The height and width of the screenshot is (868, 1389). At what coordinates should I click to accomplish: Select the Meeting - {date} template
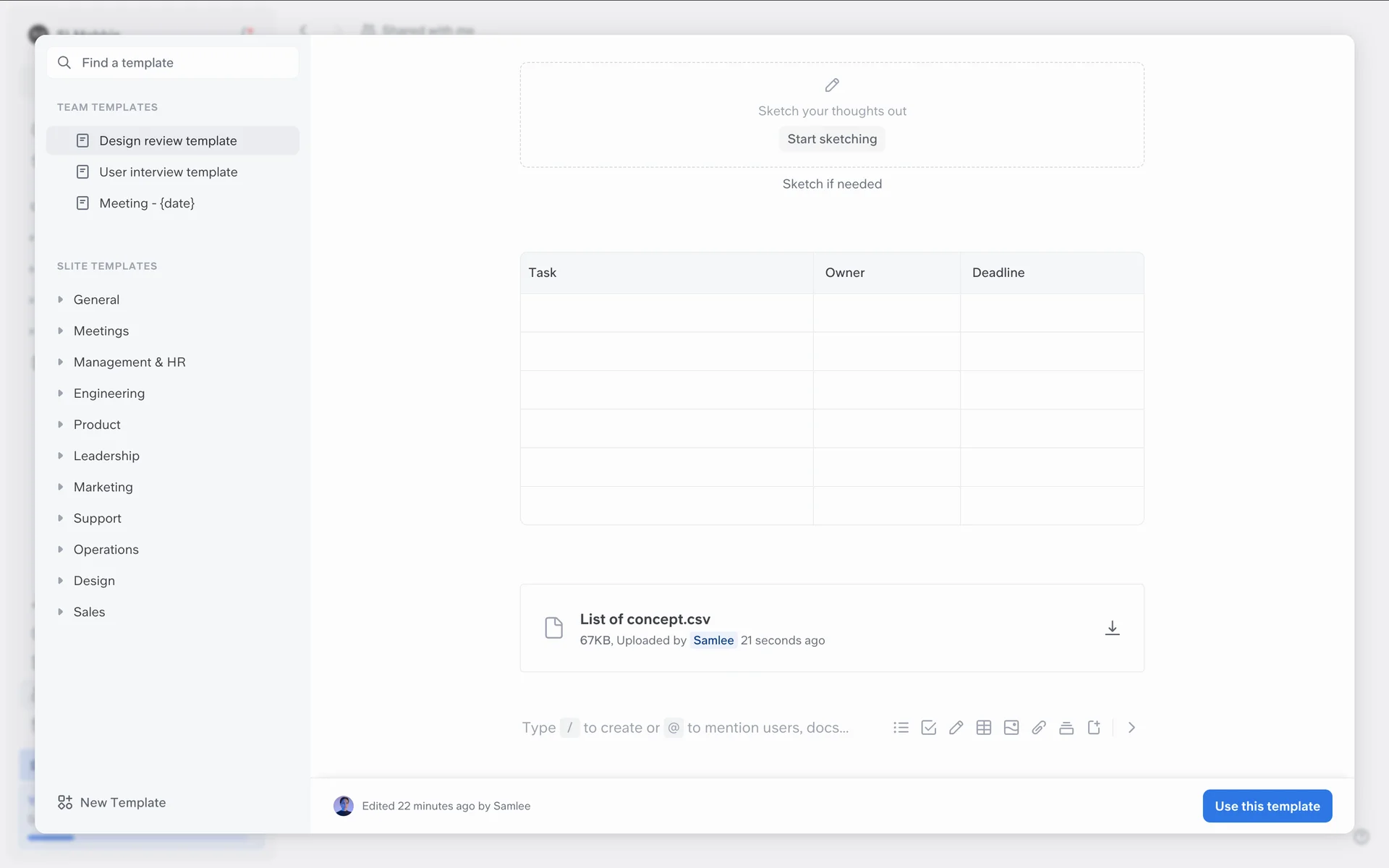147,203
